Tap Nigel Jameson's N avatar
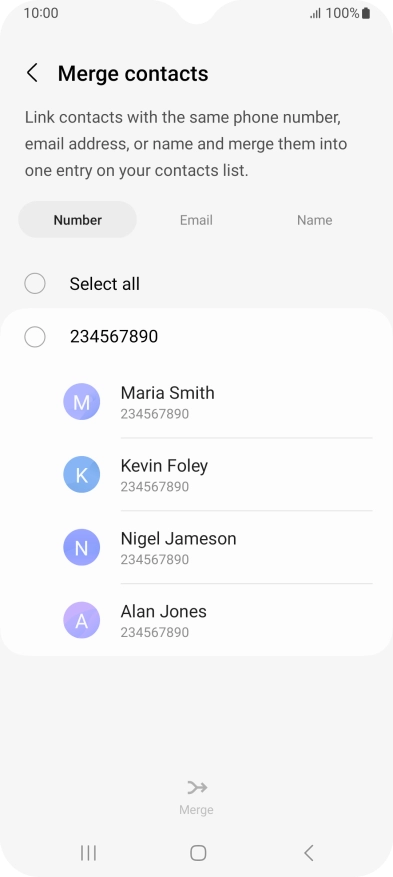The image size is (393, 877). 82,547
